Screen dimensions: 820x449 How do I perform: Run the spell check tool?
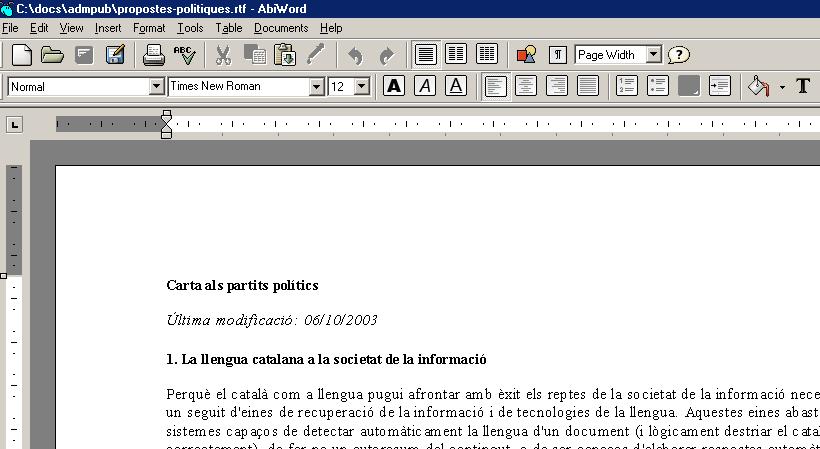[184, 55]
